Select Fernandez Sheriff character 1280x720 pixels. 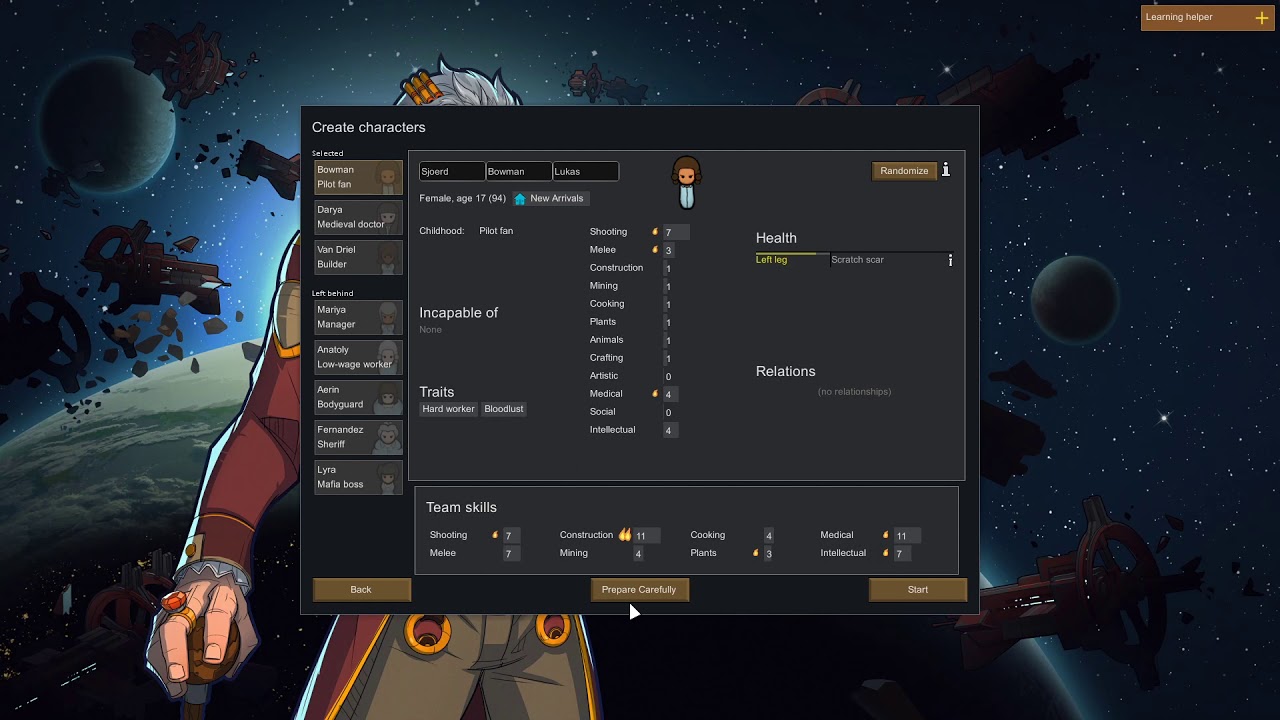tap(358, 437)
